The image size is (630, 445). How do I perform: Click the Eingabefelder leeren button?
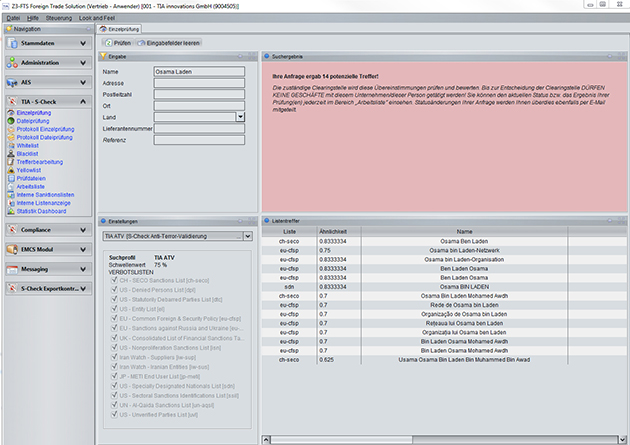coord(171,44)
